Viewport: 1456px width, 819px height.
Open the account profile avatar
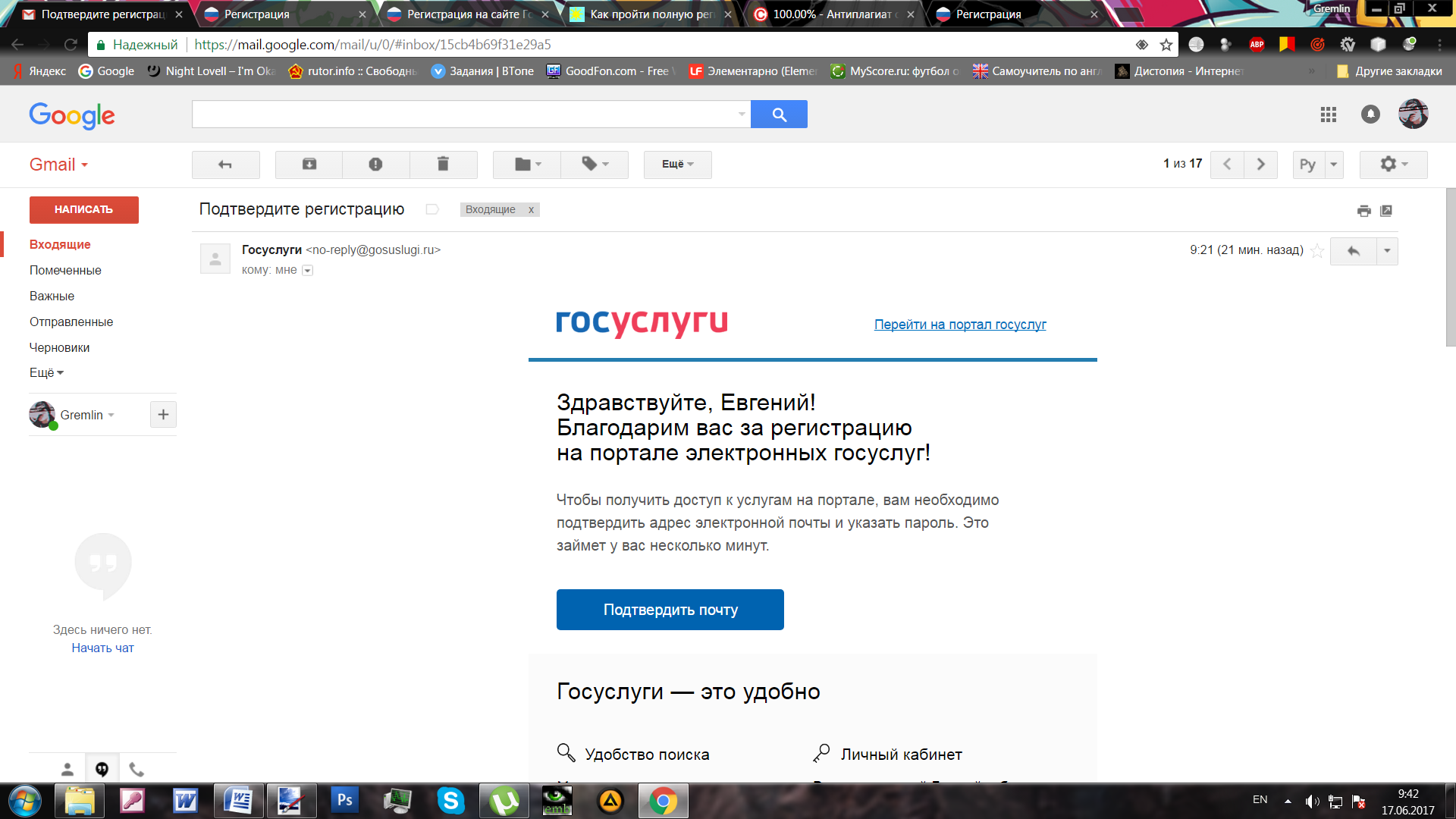pyautogui.click(x=1414, y=115)
